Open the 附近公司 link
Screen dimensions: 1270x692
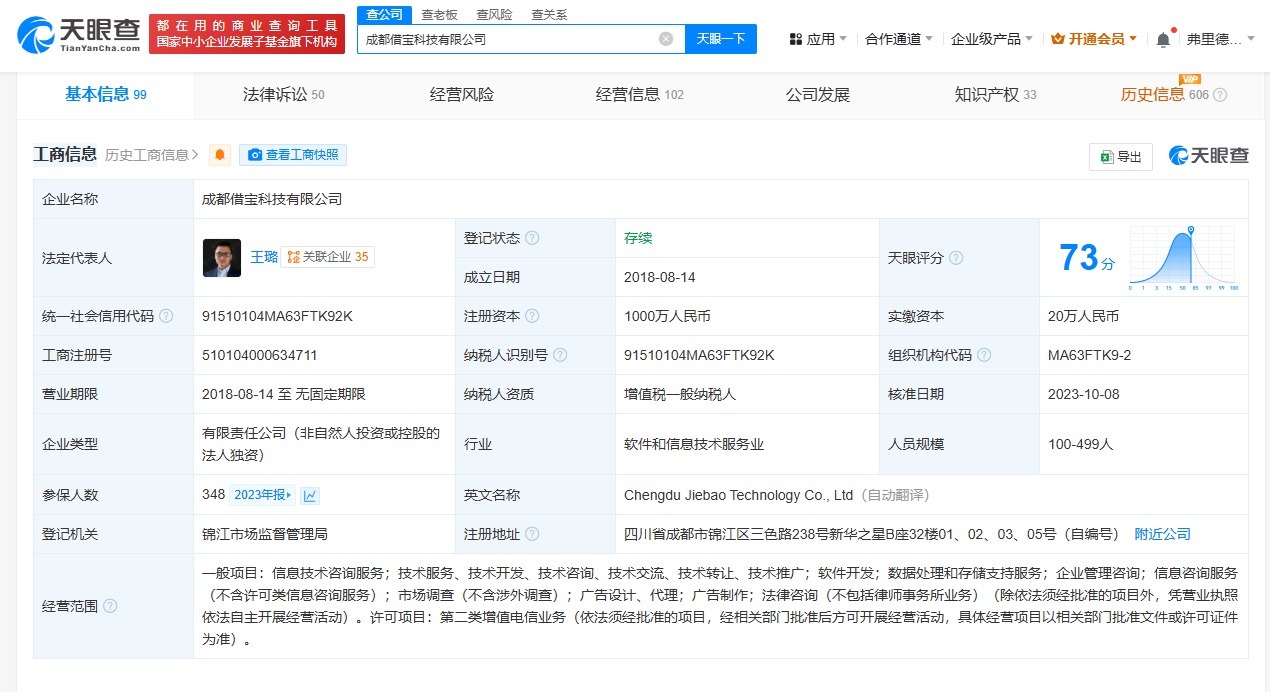point(1162,534)
